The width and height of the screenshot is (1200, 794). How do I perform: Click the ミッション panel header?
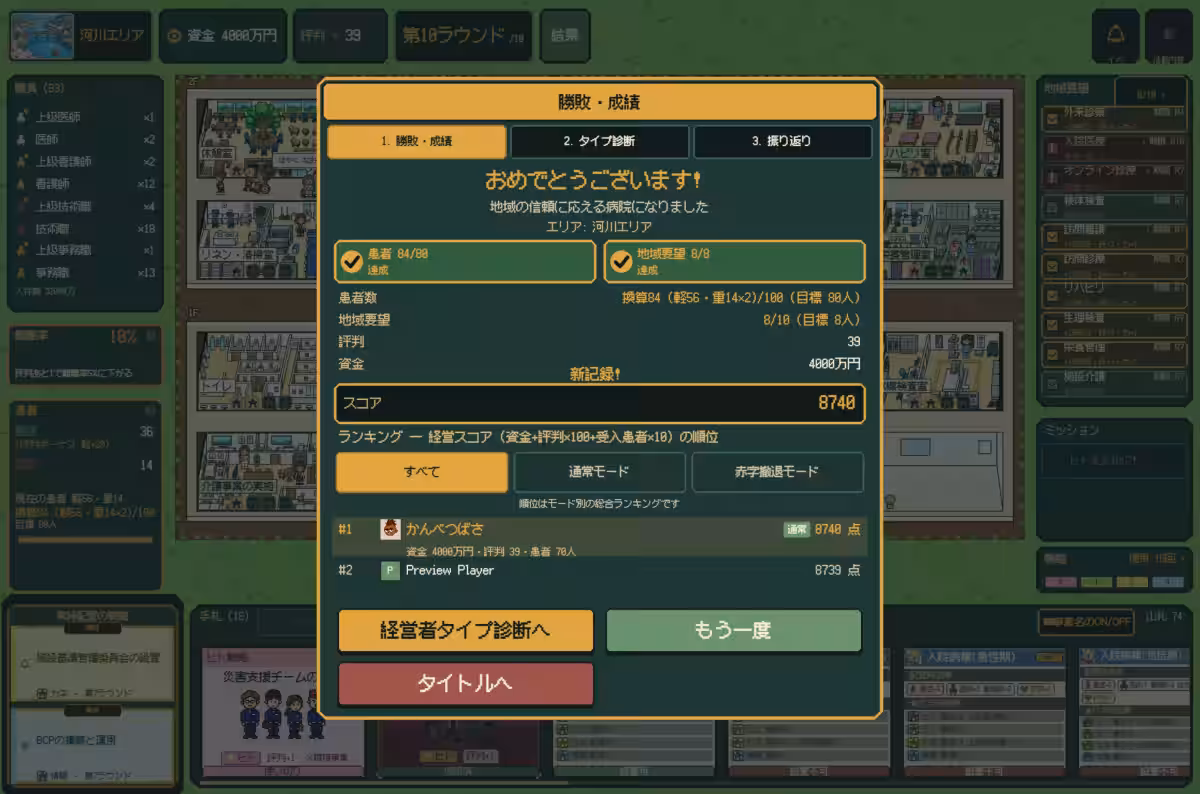point(1070,430)
